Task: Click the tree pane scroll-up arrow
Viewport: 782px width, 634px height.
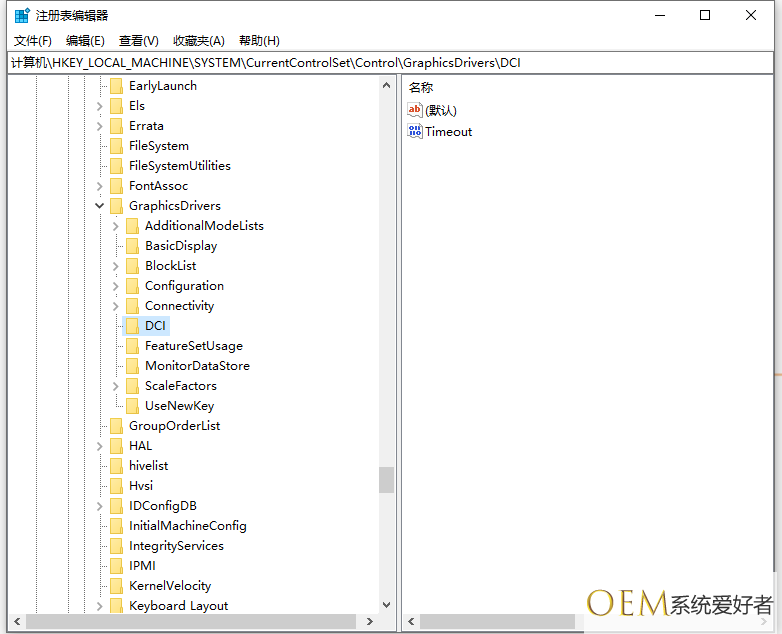Action: tap(387, 86)
